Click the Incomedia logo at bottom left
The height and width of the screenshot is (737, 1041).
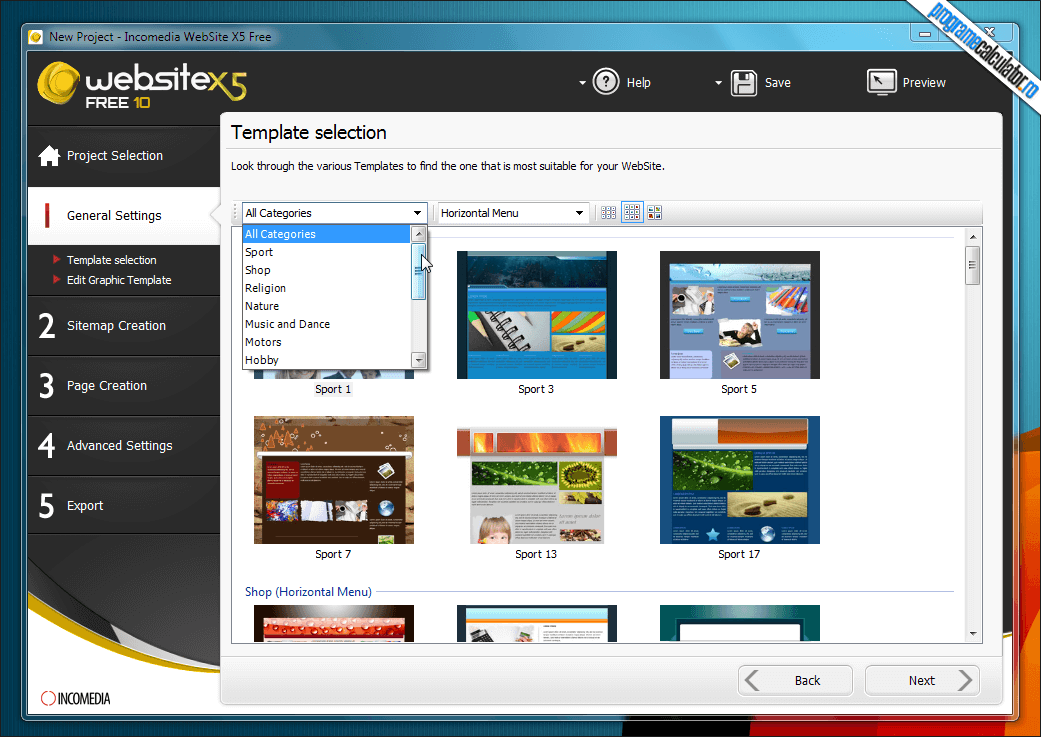(x=76, y=698)
